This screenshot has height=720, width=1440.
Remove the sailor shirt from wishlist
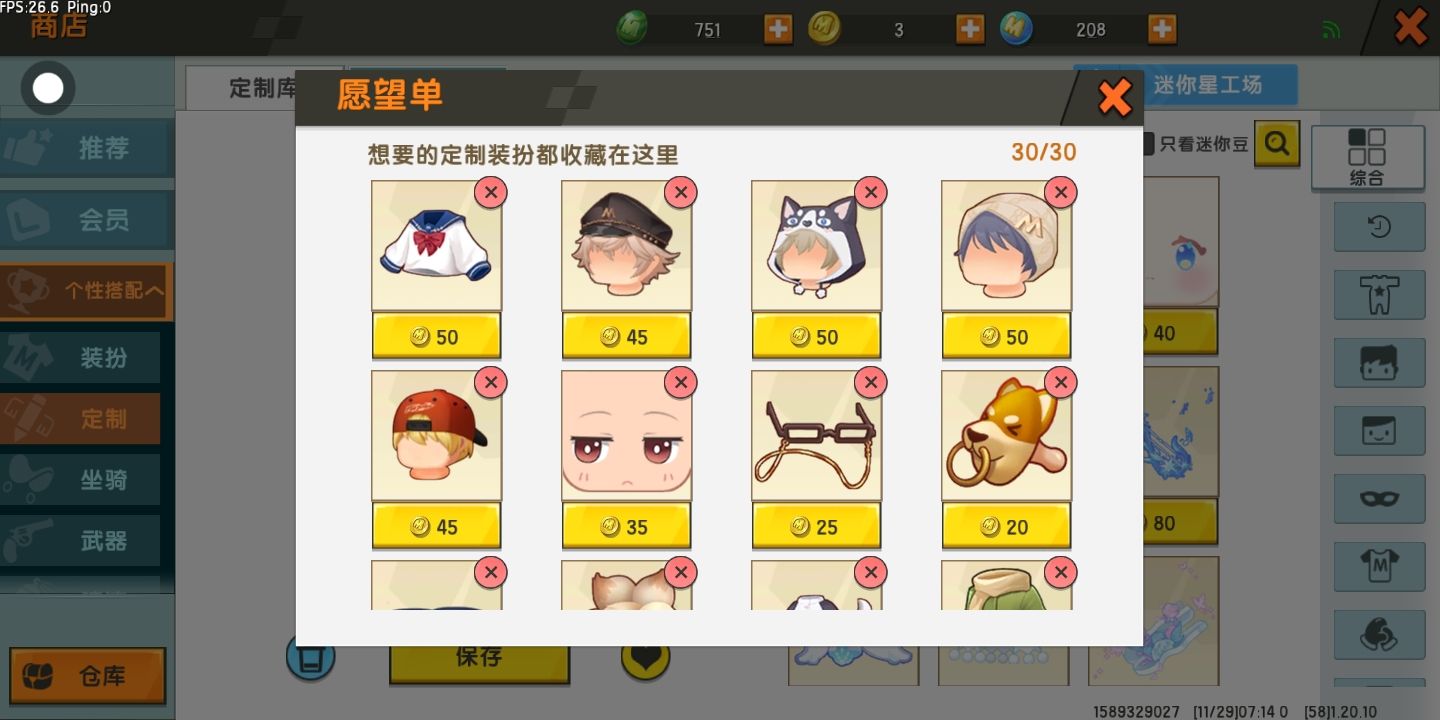[x=490, y=192]
